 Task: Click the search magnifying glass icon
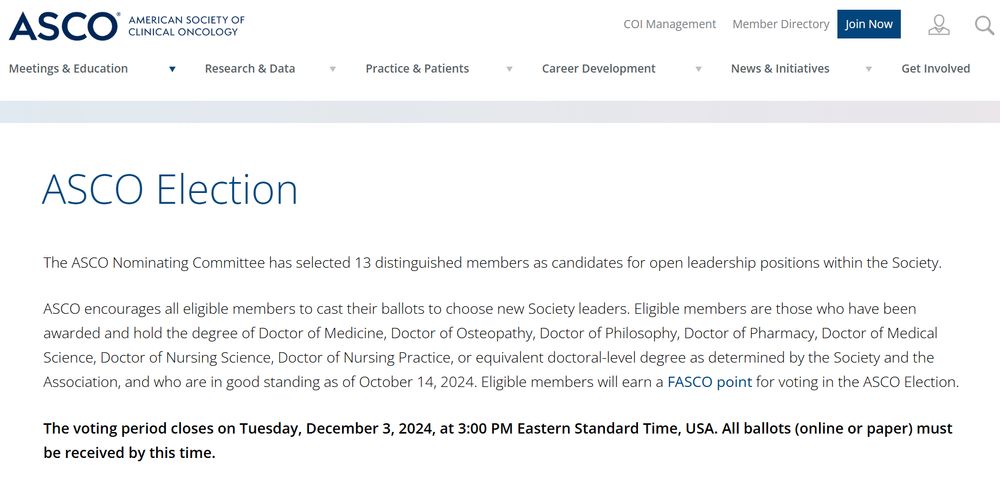pyautogui.click(x=984, y=25)
